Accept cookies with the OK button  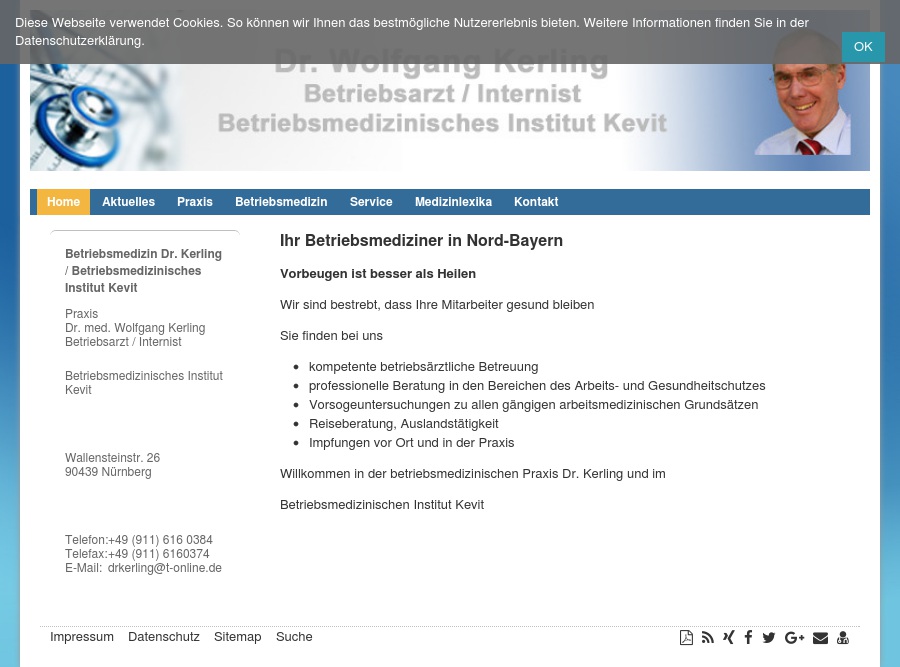pos(863,47)
